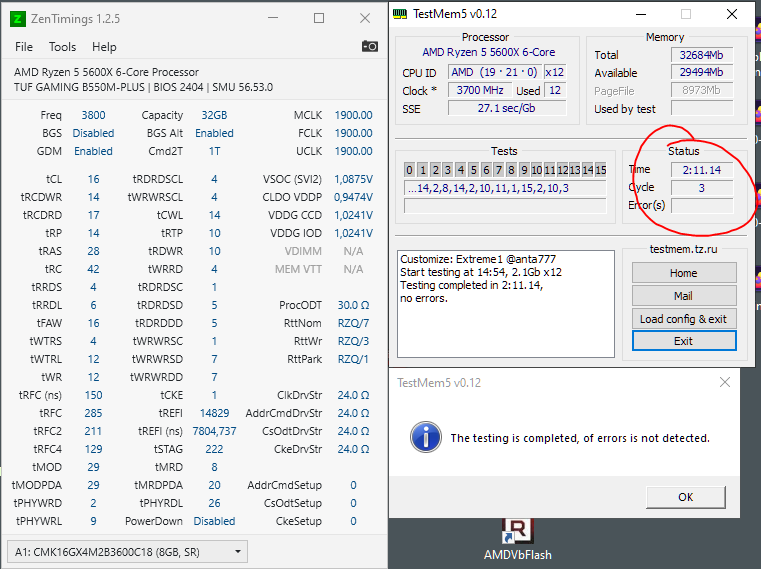Click the testing completed message text

pos(580,438)
